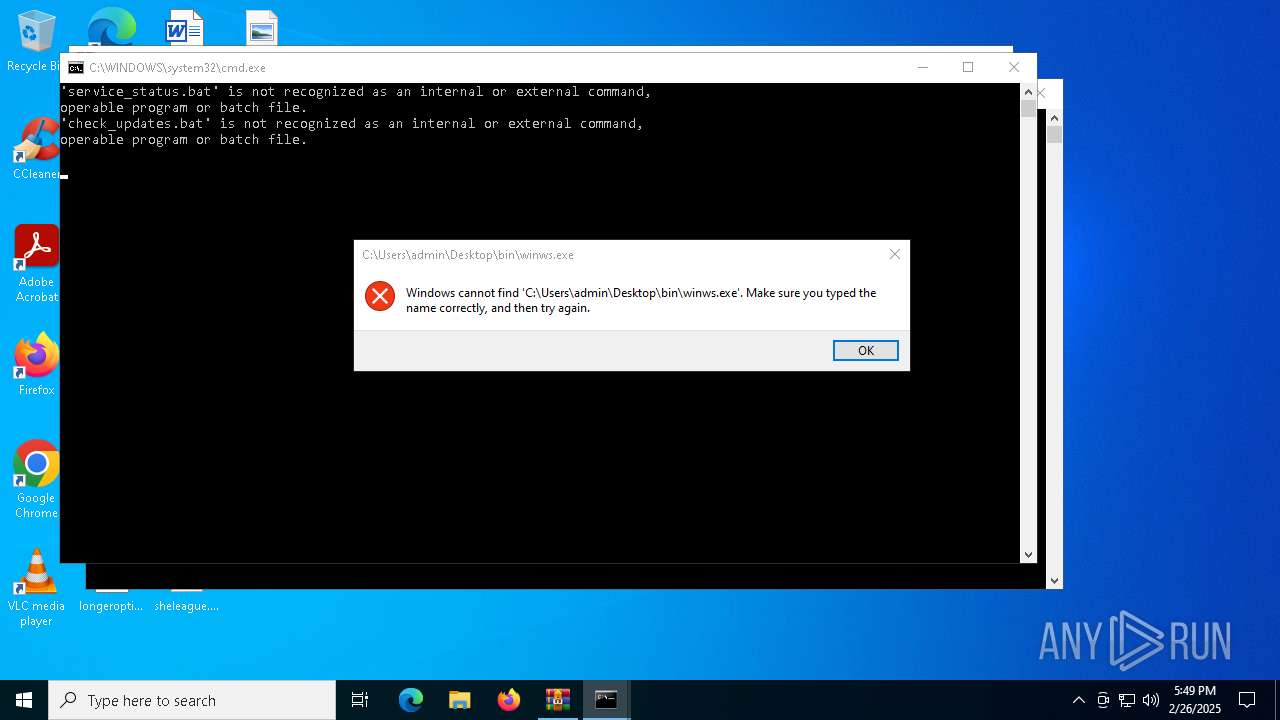1280x720 pixels.
Task: Click cmd.exe scrollbar down arrow
Action: [x=1028, y=554]
